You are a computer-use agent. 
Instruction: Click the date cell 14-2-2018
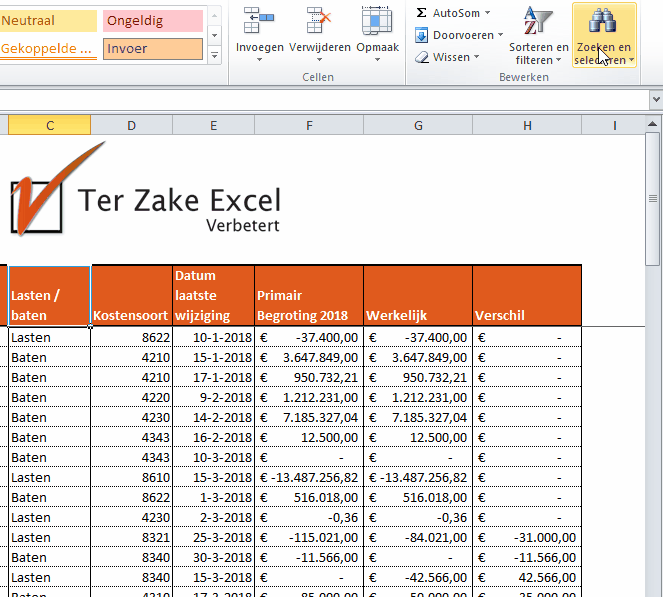pos(214,418)
